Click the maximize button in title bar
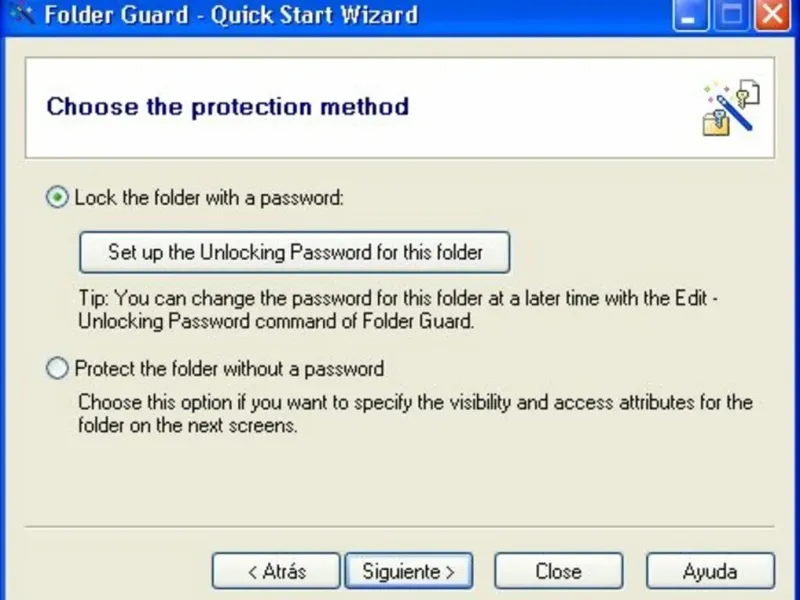The height and width of the screenshot is (600, 800). 731,15
